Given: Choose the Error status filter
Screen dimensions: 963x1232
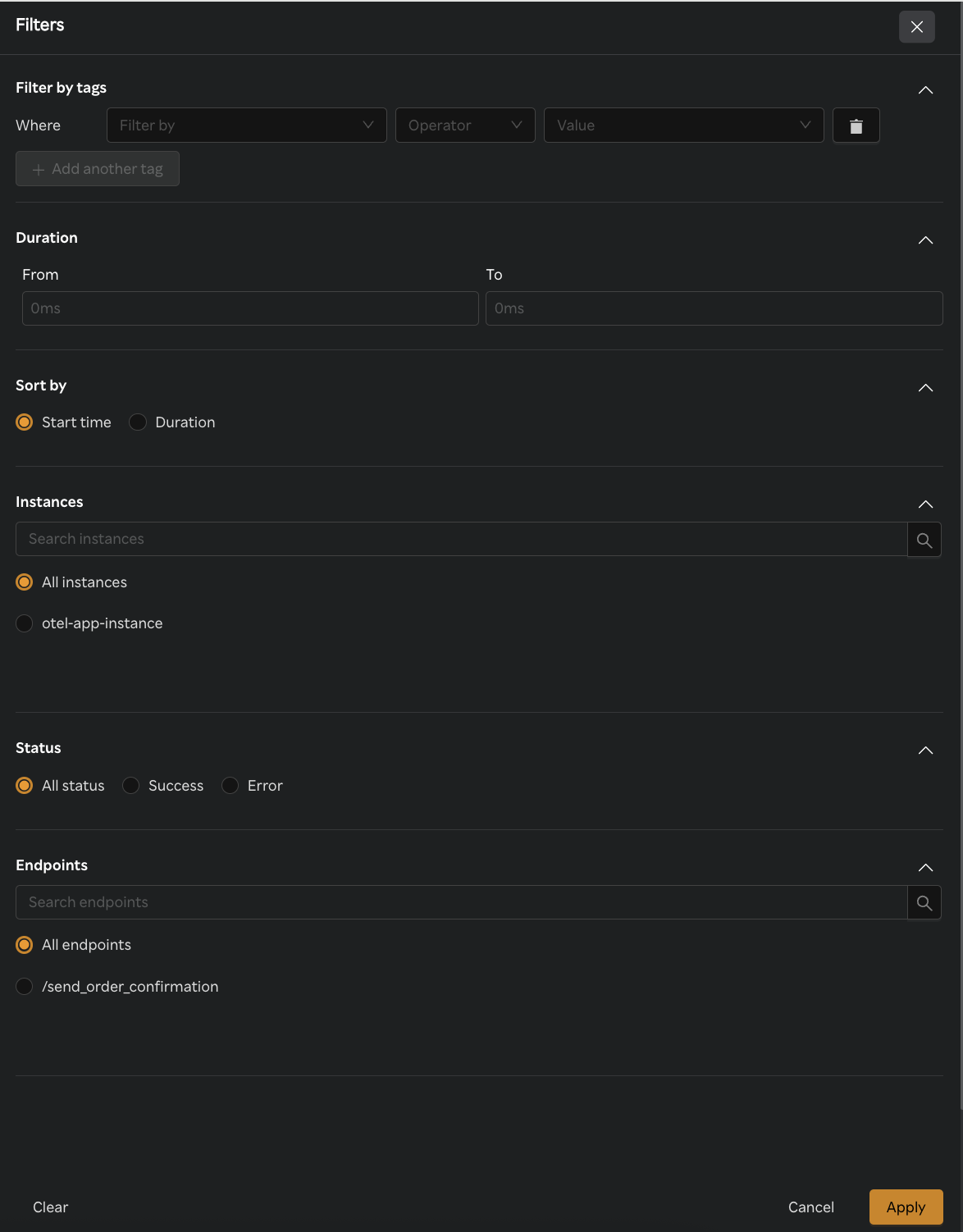Looking at the screenshot, I should click(230, 785).
